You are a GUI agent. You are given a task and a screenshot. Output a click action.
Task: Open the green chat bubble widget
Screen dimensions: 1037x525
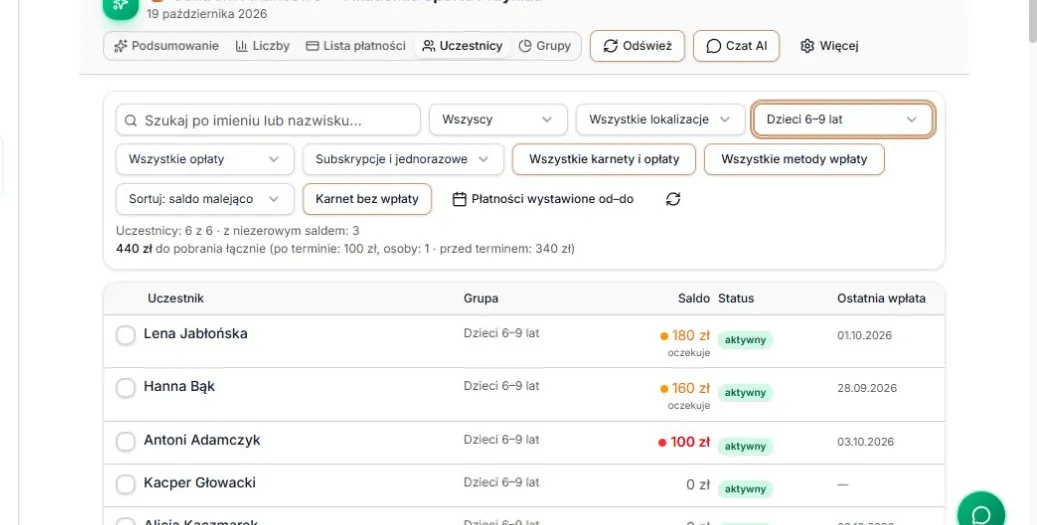[981, 513]
